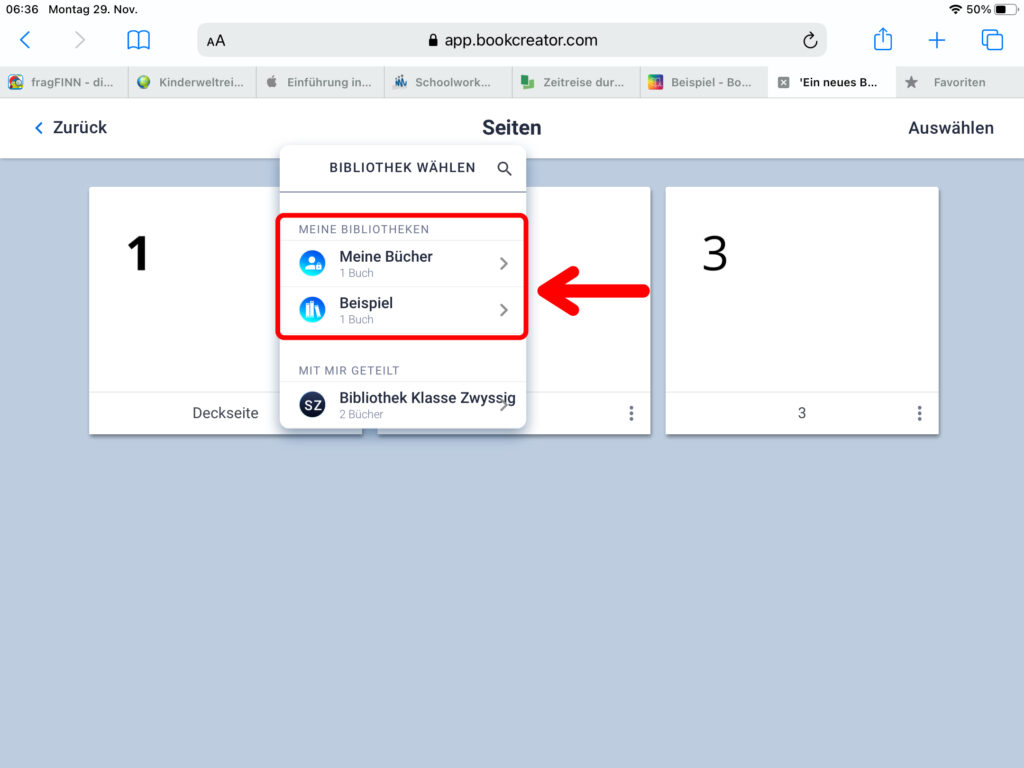Switch to the Schoolwork tab

coord(447,83)
